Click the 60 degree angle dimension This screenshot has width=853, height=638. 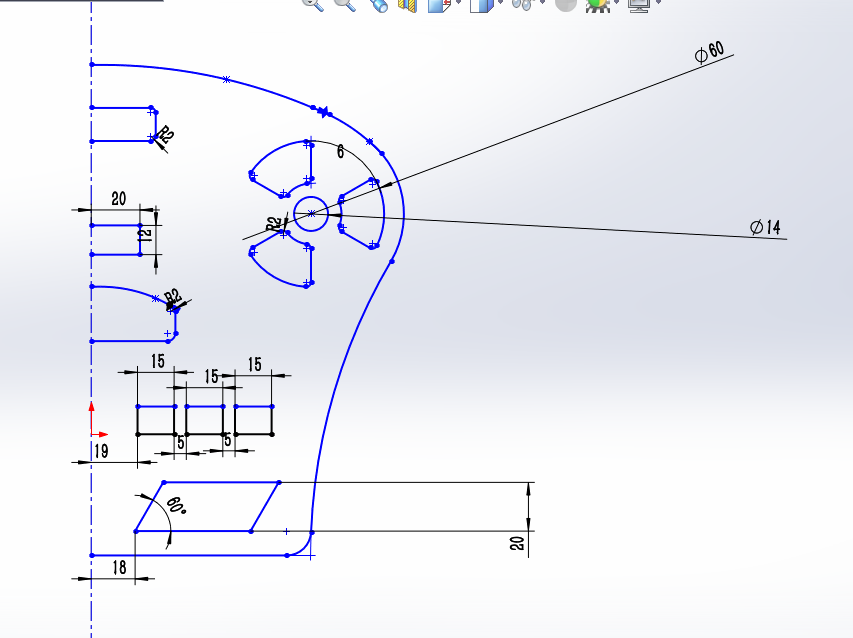175,505
